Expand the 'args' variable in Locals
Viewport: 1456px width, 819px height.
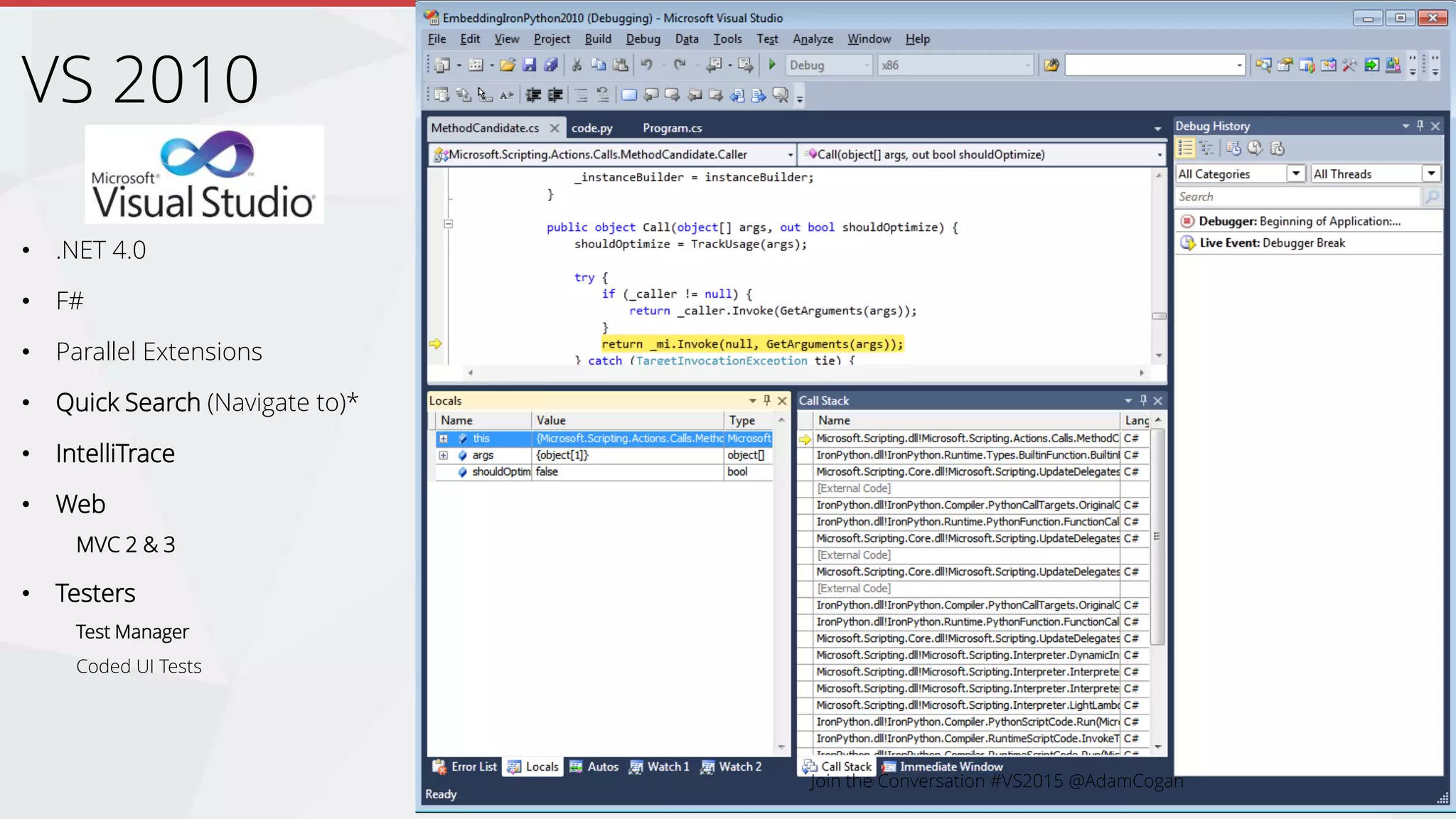[443, 455]
